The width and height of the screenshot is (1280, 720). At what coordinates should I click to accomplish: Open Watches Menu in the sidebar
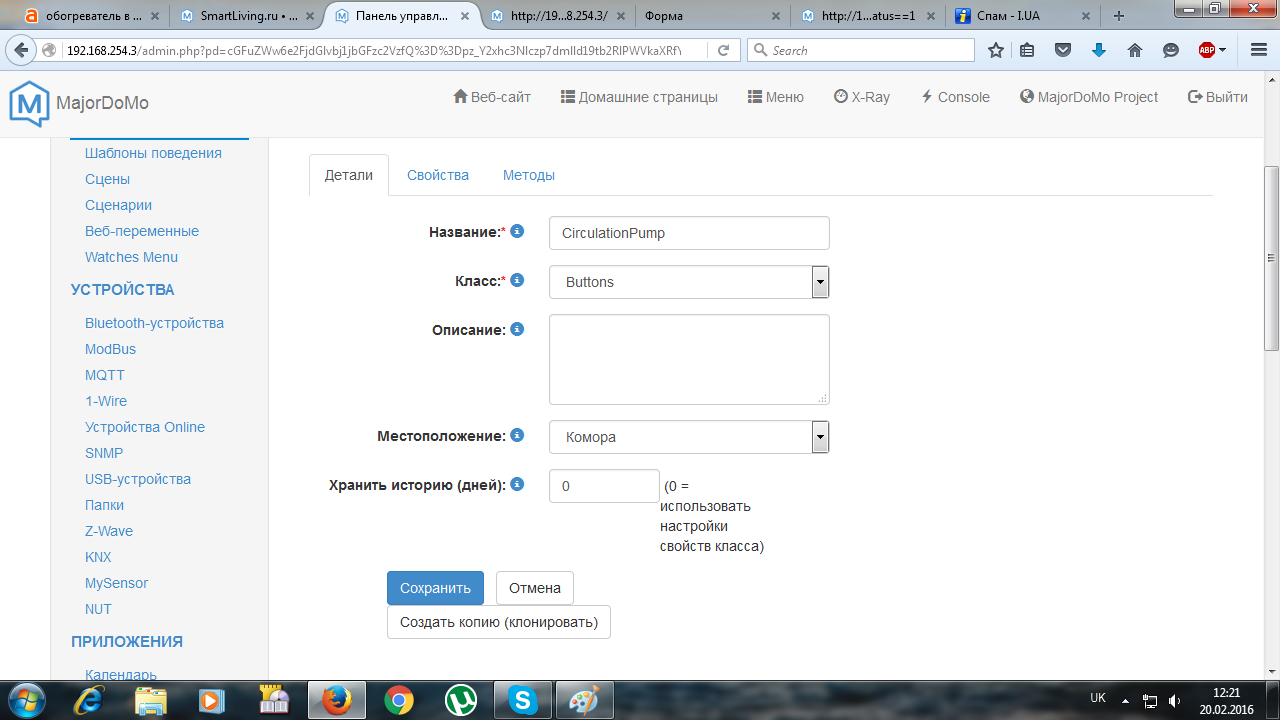point(131,257)
